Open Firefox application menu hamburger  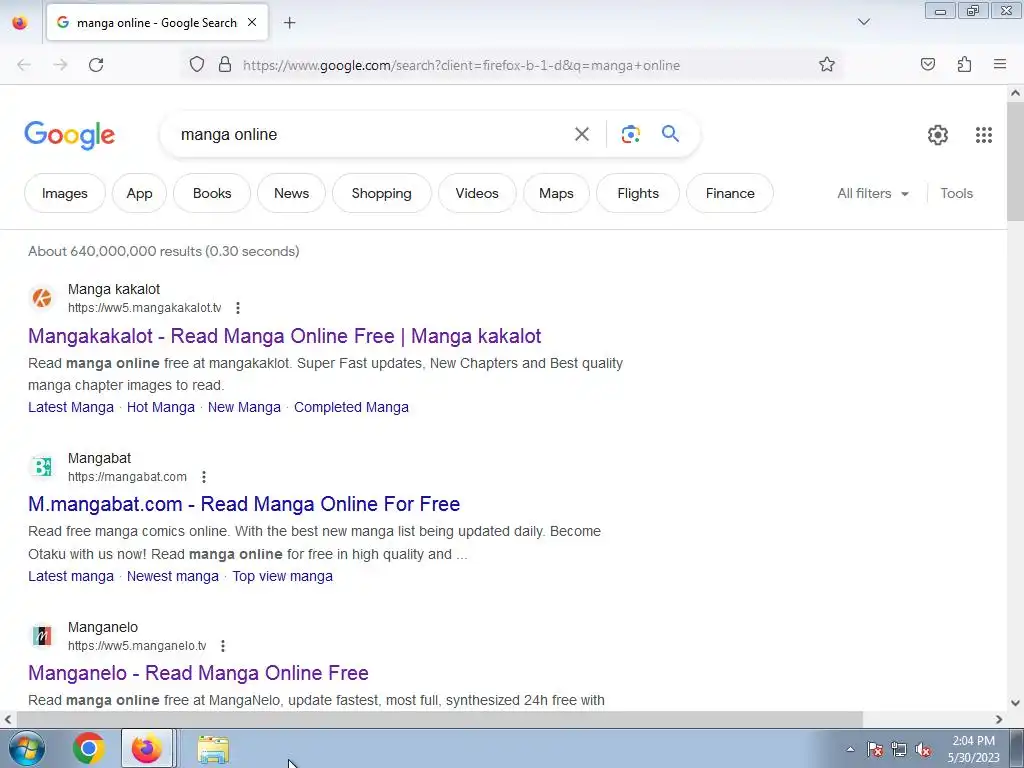click(1000, 65)
